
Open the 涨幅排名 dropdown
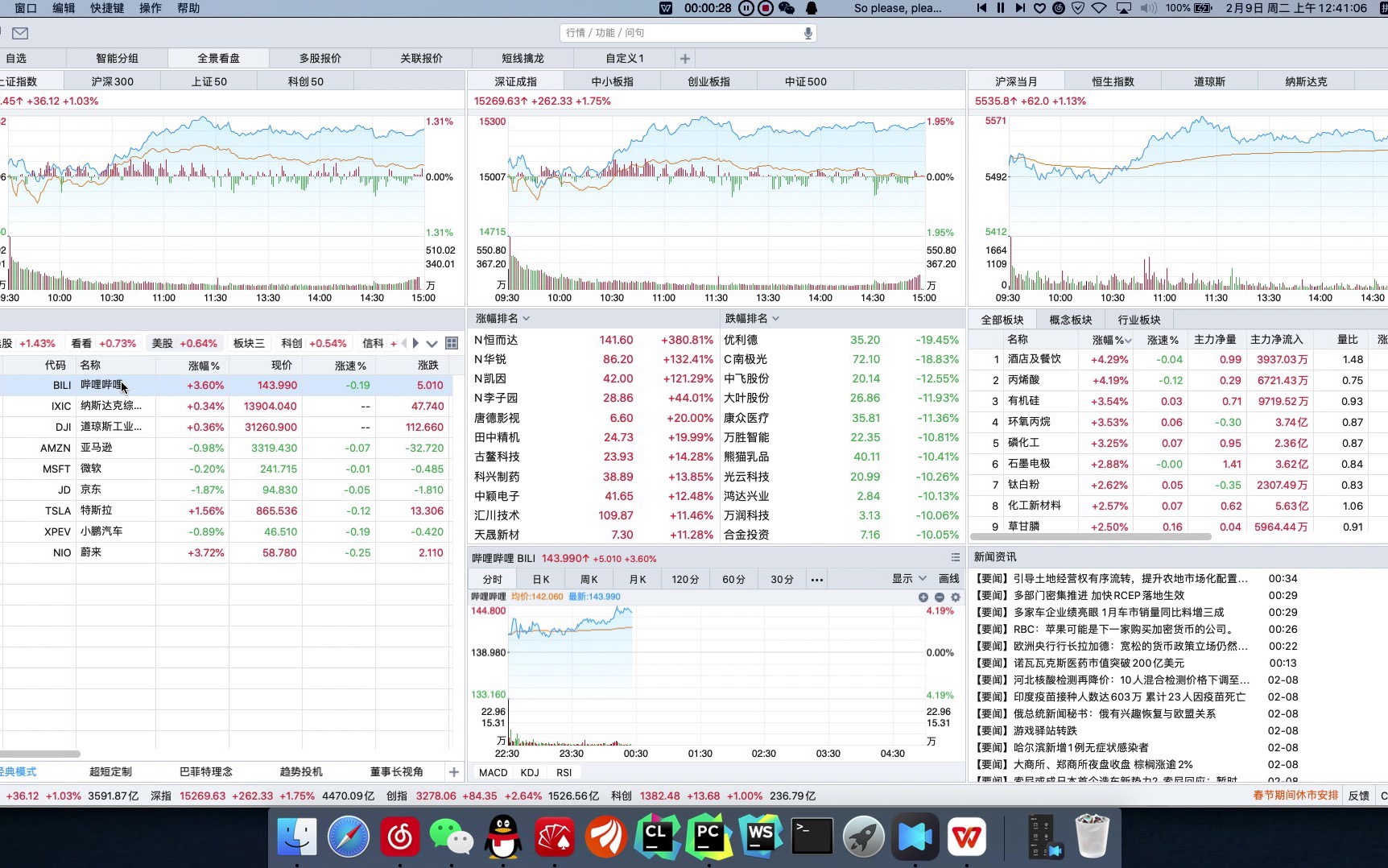[x=502, y=318]
